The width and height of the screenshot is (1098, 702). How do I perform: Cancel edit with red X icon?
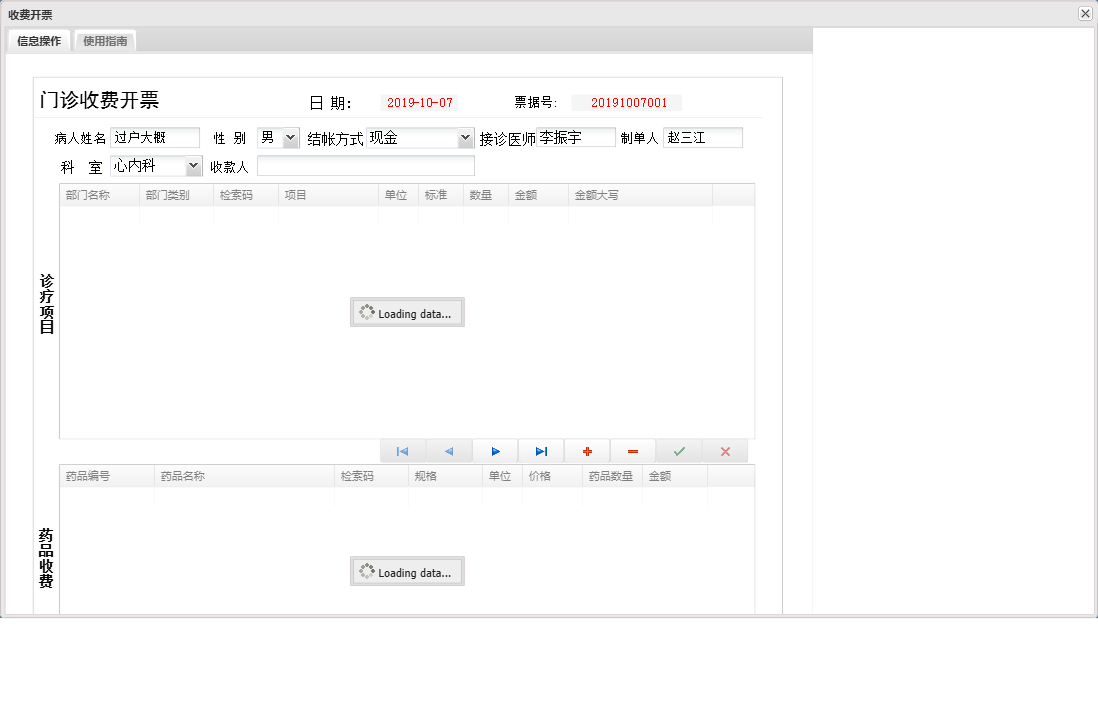[x=725, y=451]
